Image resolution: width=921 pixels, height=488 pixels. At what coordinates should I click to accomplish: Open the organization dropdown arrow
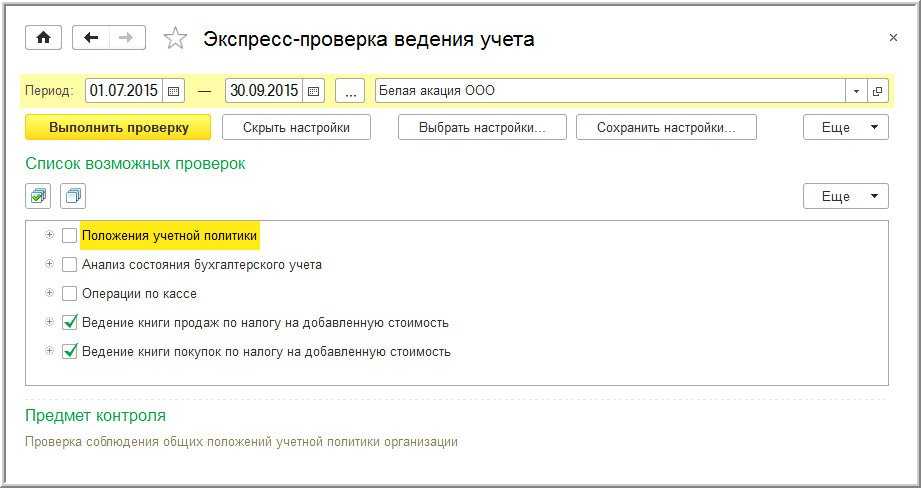[856, 91]
